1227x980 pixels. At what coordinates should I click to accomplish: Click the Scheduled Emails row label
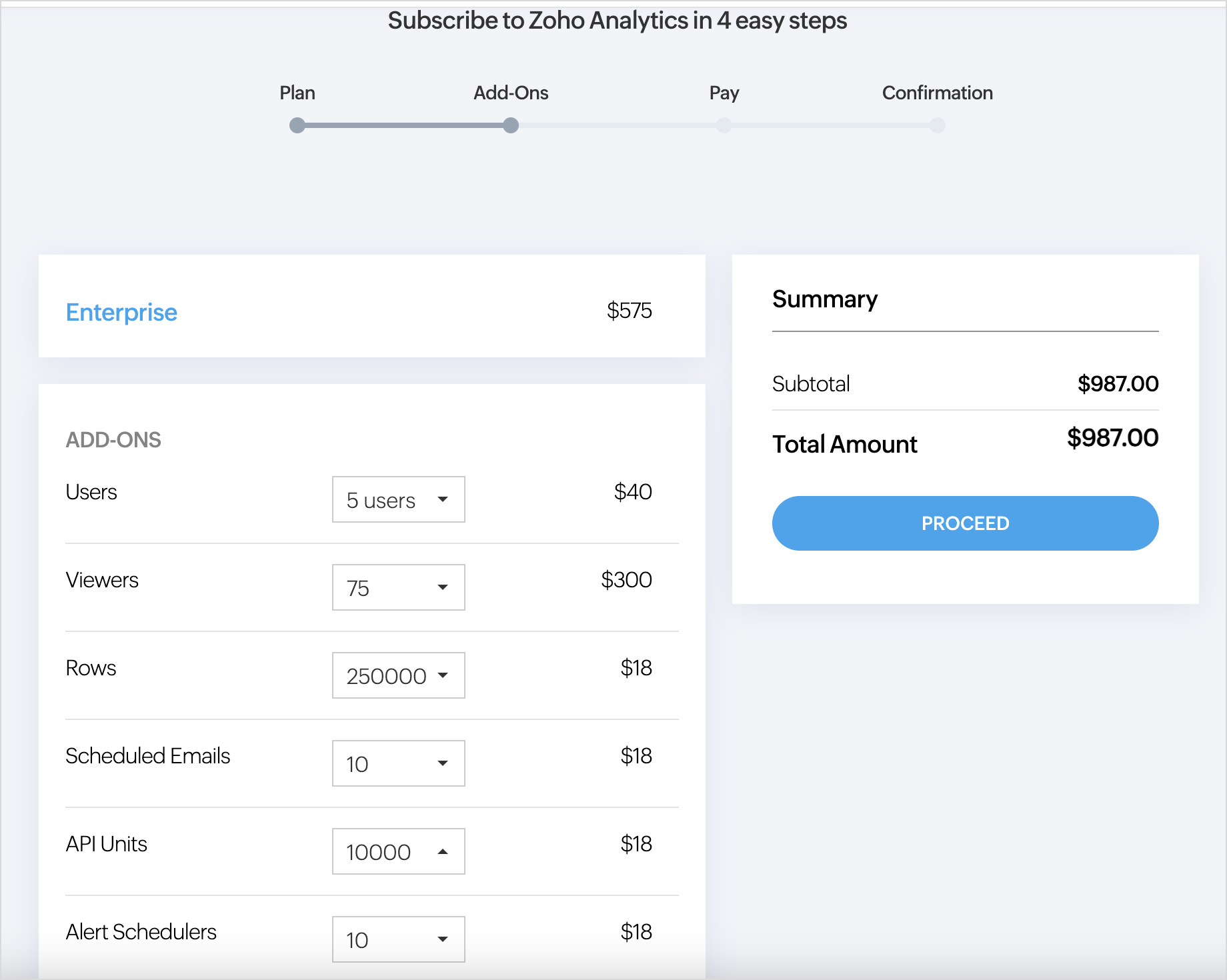click(x=147, y=756)
